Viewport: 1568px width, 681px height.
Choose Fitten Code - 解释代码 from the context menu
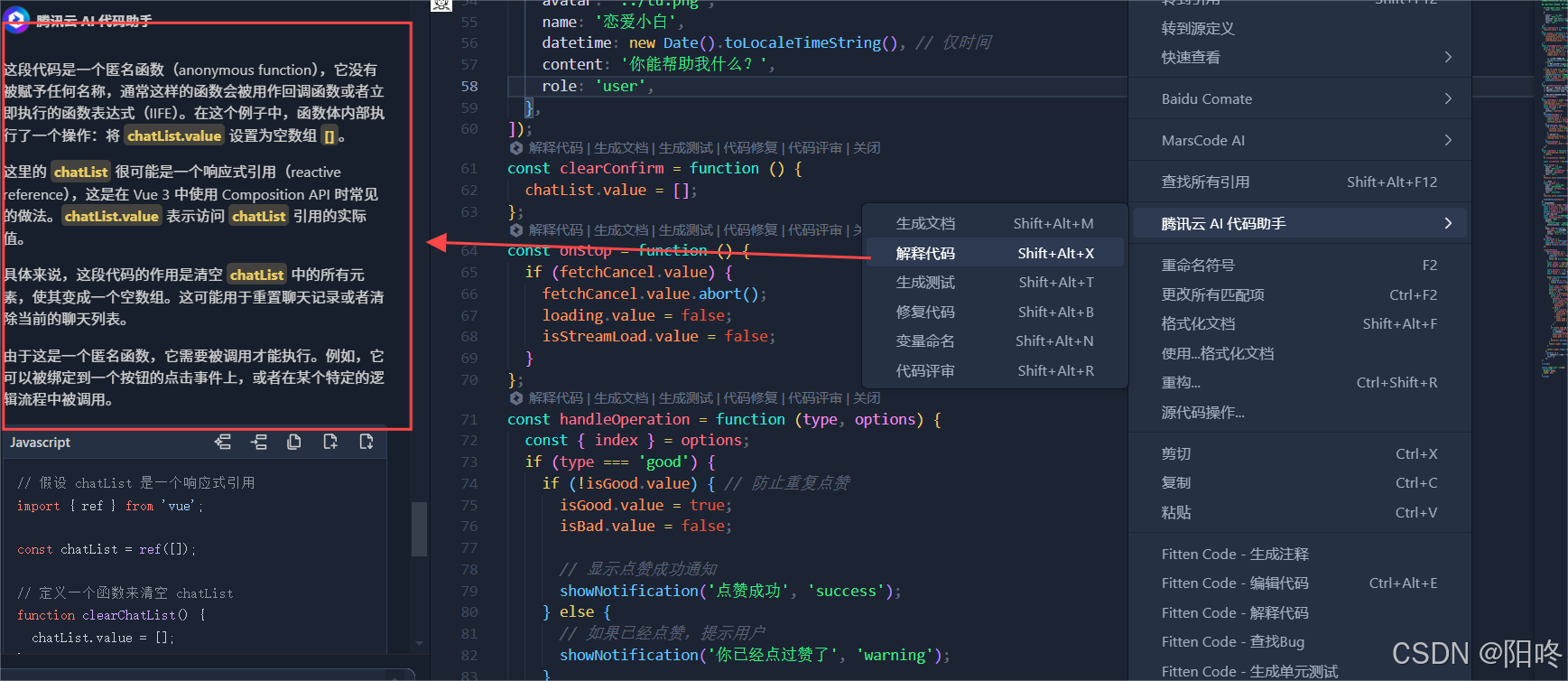point(1299,612)
